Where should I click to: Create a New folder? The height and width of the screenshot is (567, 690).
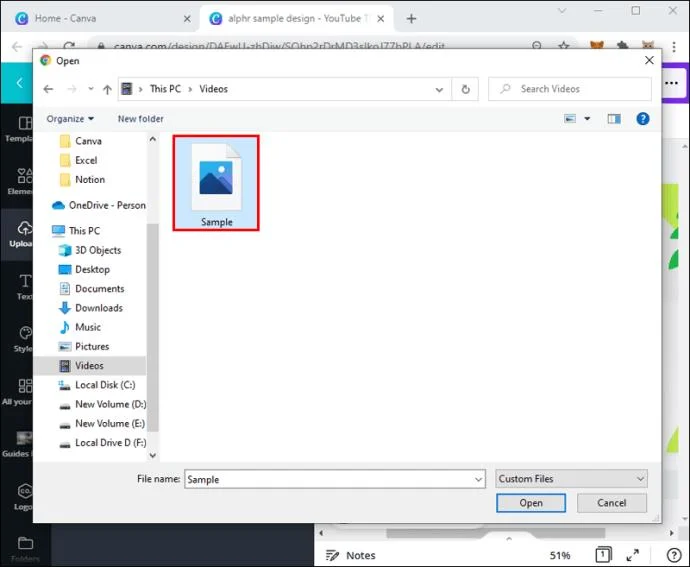pos(140,119)
